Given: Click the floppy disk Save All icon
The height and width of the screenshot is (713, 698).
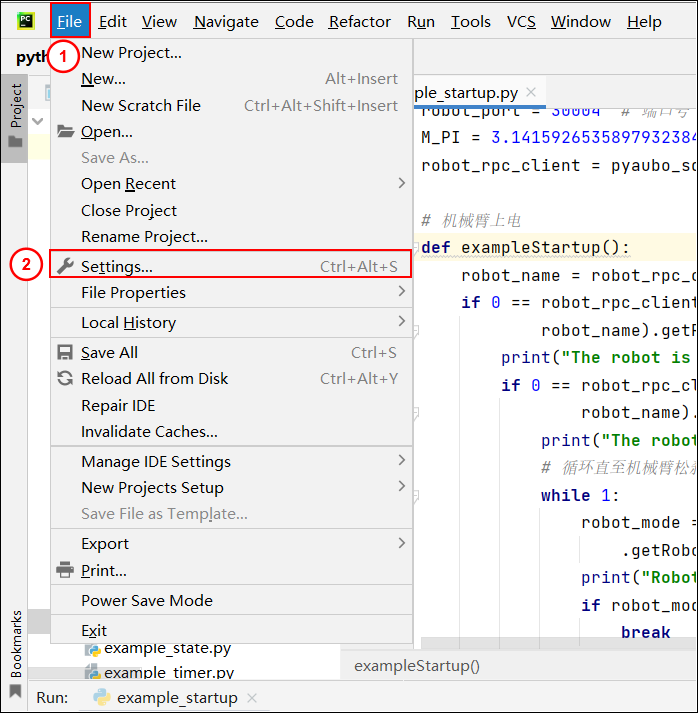Looking at the screenshot, I should [x=65, y=352].
